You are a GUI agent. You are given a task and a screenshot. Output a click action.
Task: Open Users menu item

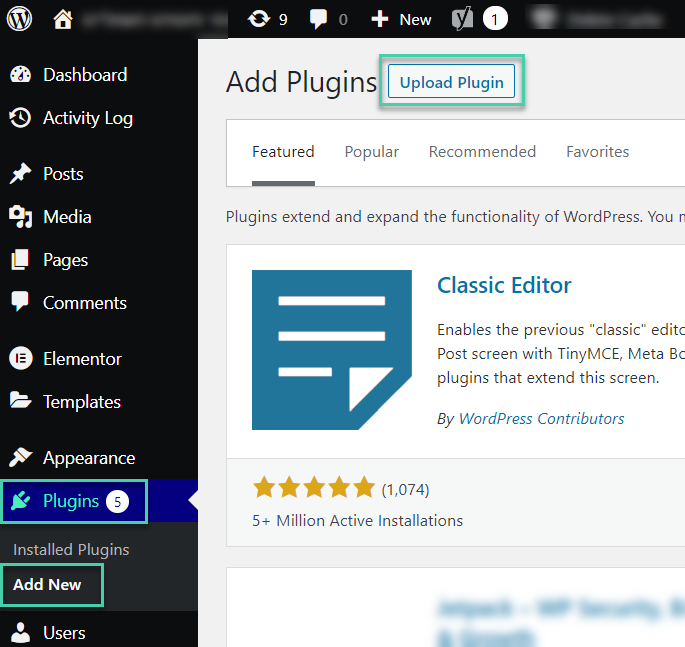tap(64, 633)
